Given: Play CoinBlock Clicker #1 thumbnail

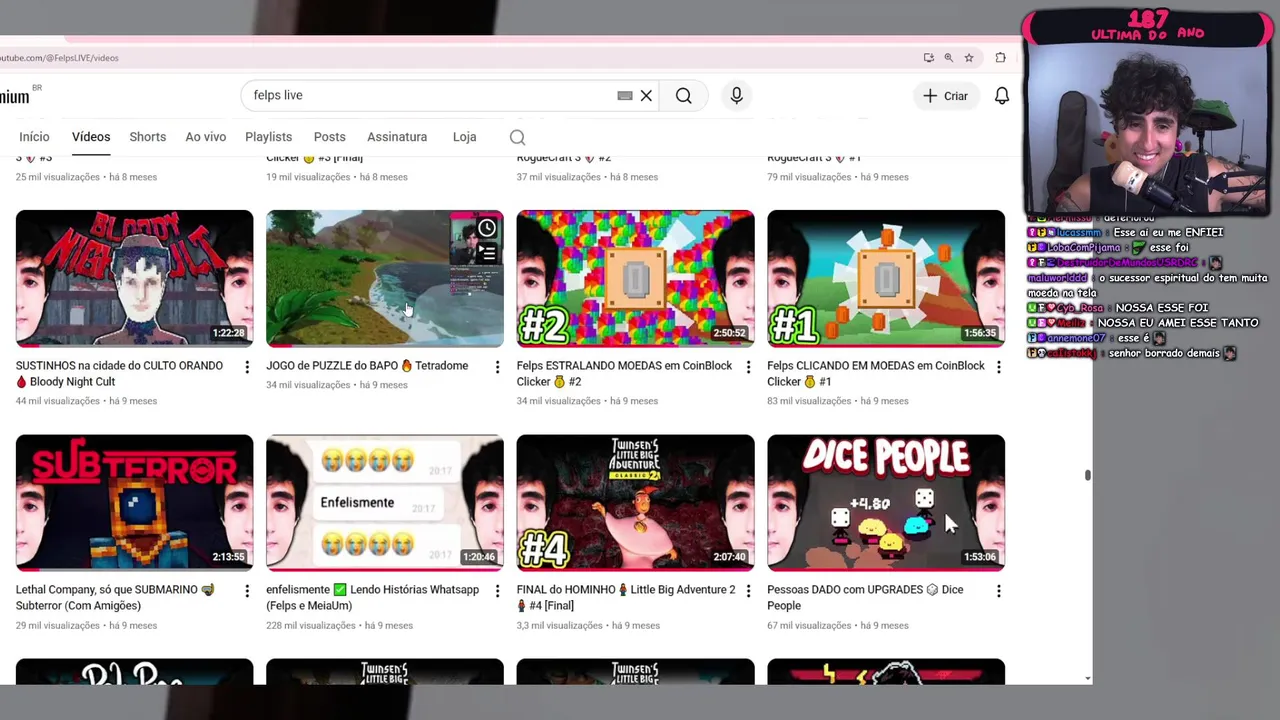Looking at the screenshot, I should (x=886, y=278).
